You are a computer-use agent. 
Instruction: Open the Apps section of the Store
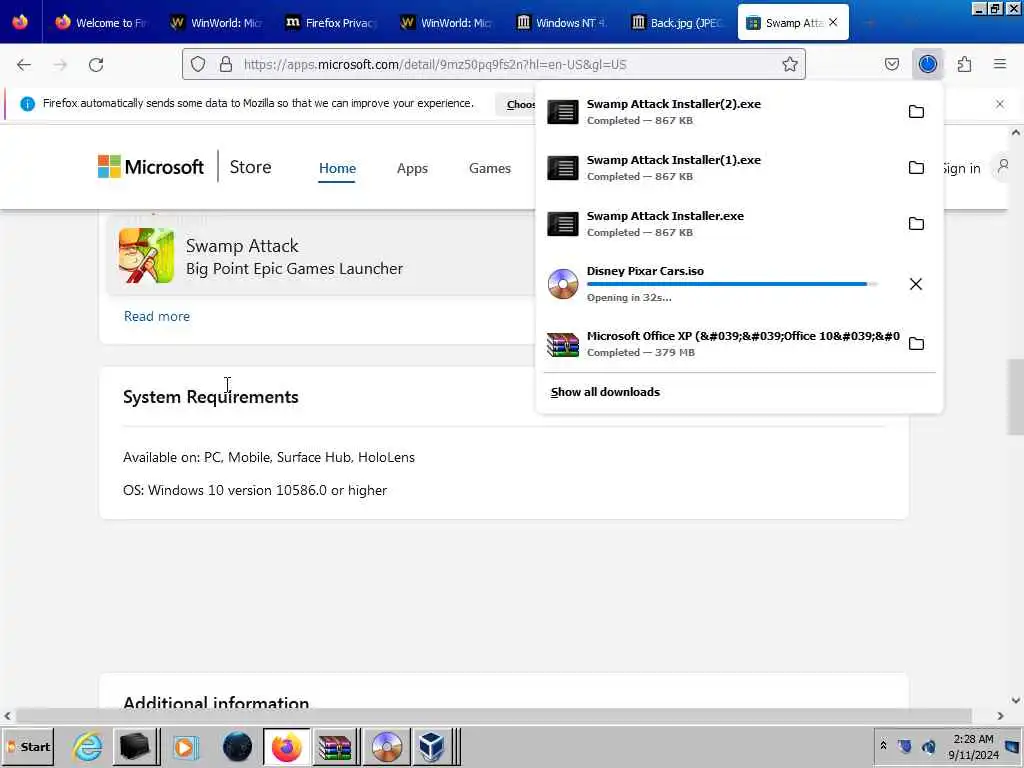[412, 168]
